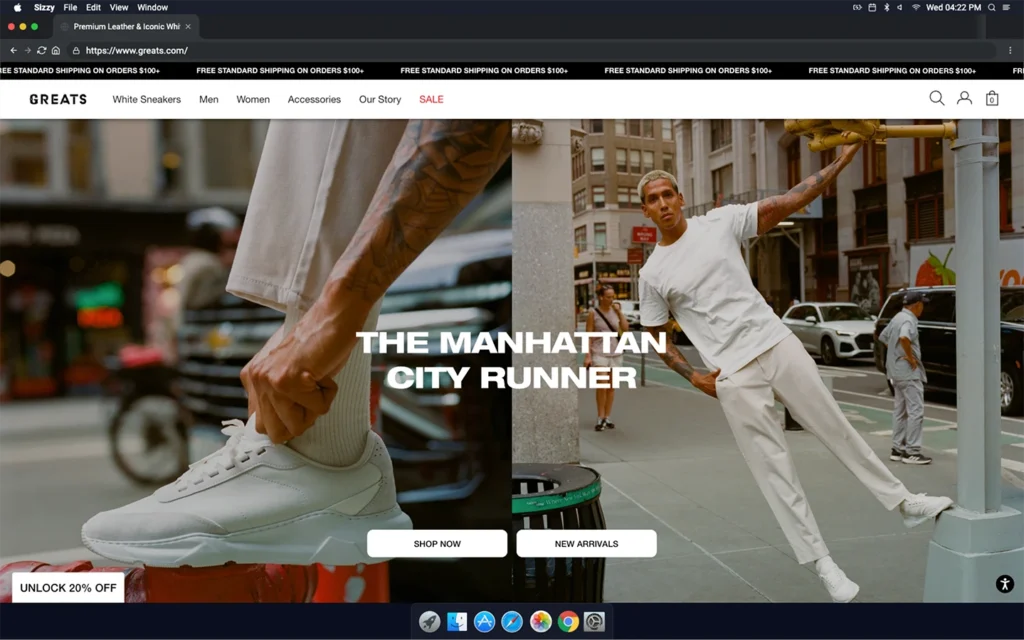Select the red SALE navigation link
Screen dimensions: 1024x640
pos(431,99)
